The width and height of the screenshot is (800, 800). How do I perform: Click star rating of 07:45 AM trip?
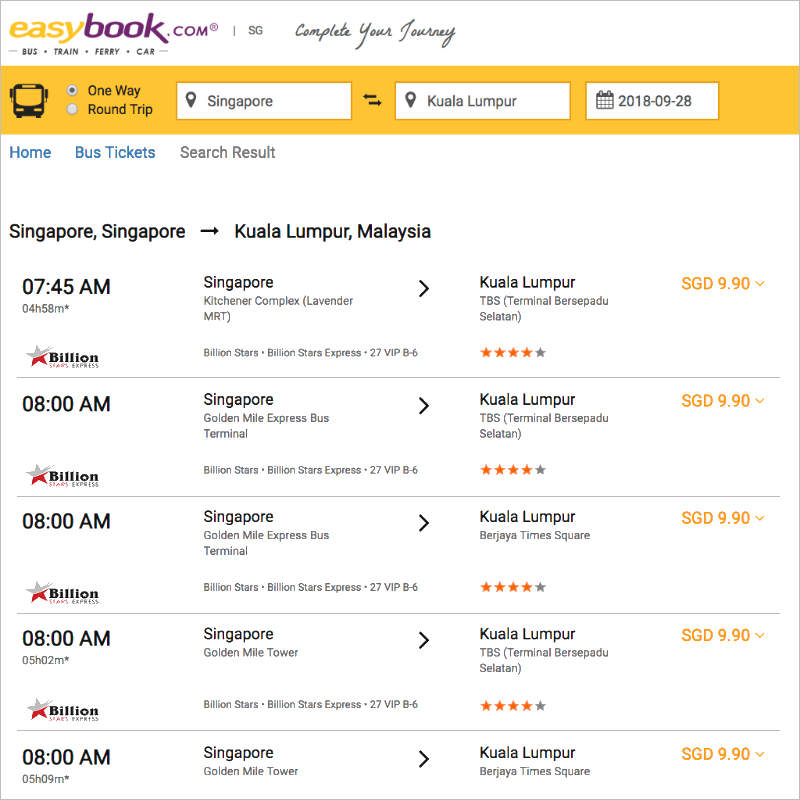coord(513,353)
